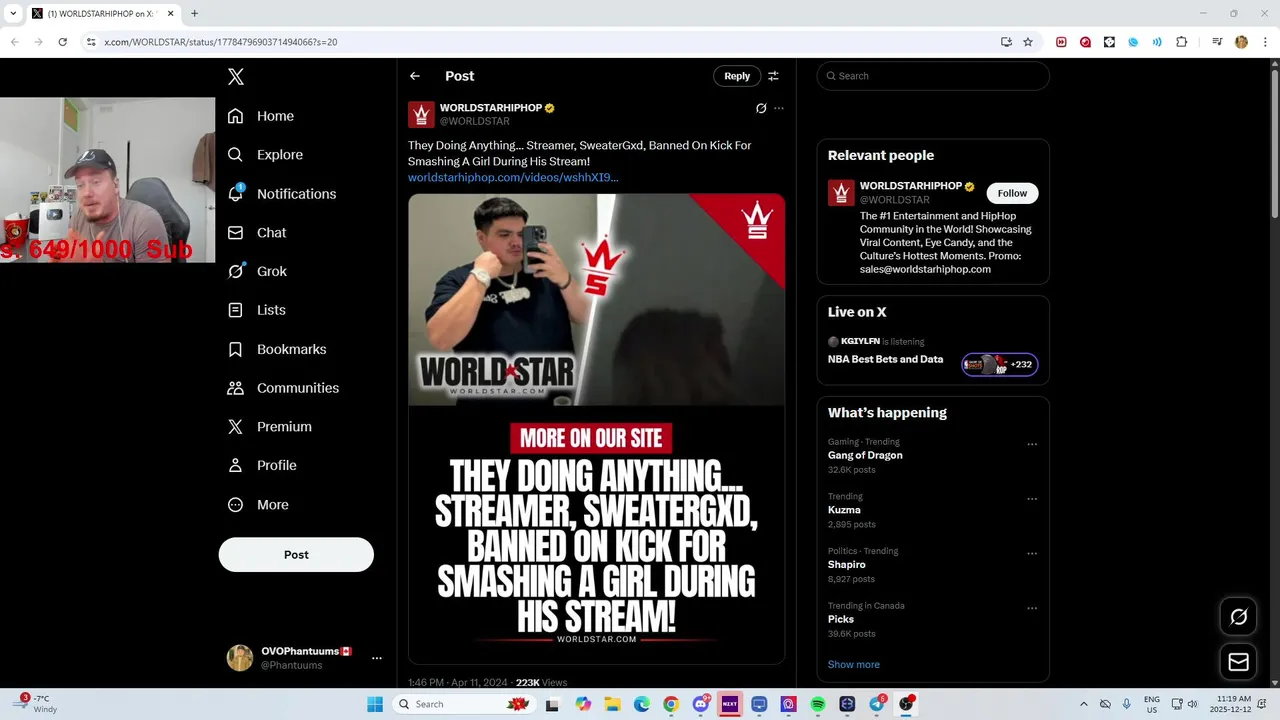Click the taskbar volume speaker icon
Screen dimensions: 1280x720
pos(1192,704)
